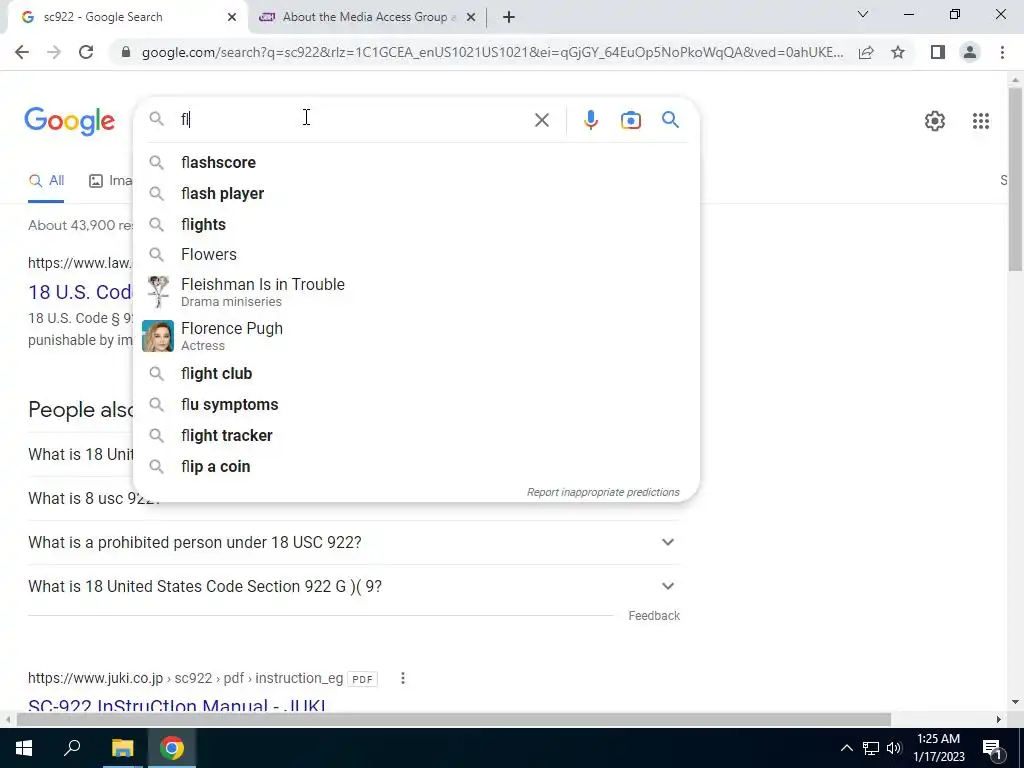Open the tab search chevron in title bar
1024x768 pixels.
click(863, 14)
